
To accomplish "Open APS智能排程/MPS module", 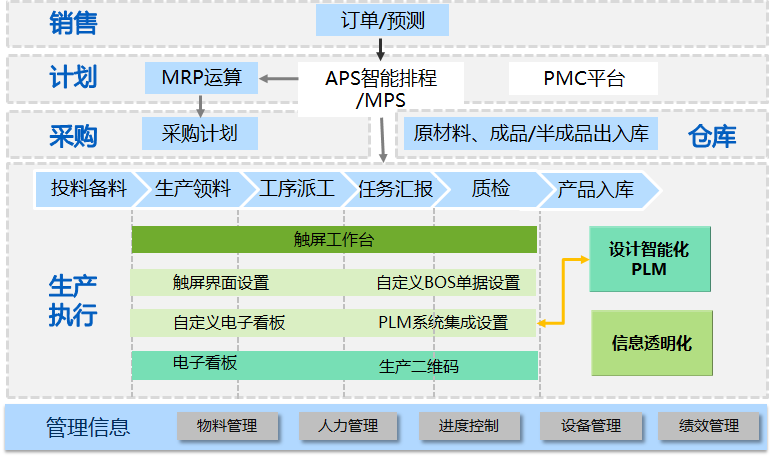I will pyautogui.click(x=381, y=88).
